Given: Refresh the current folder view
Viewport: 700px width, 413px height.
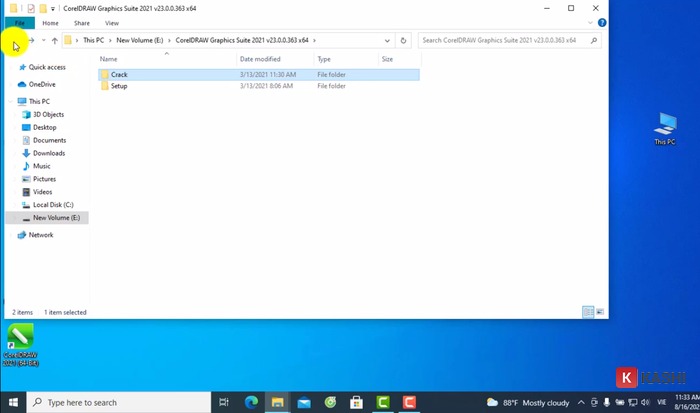Looking at the screenshot, I should [403, 41].
